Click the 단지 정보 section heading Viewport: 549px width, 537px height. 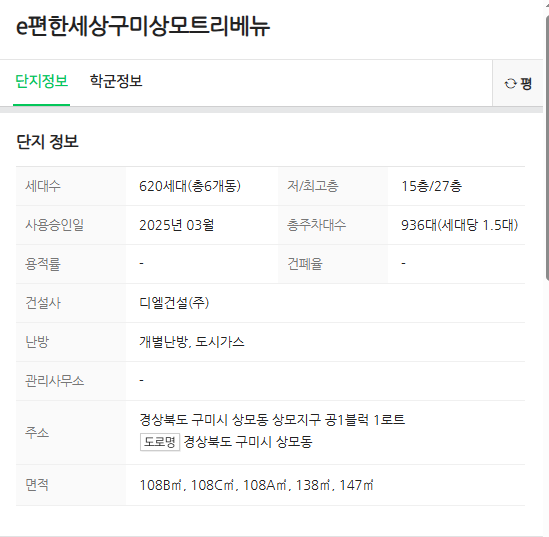tap(47, 141)
